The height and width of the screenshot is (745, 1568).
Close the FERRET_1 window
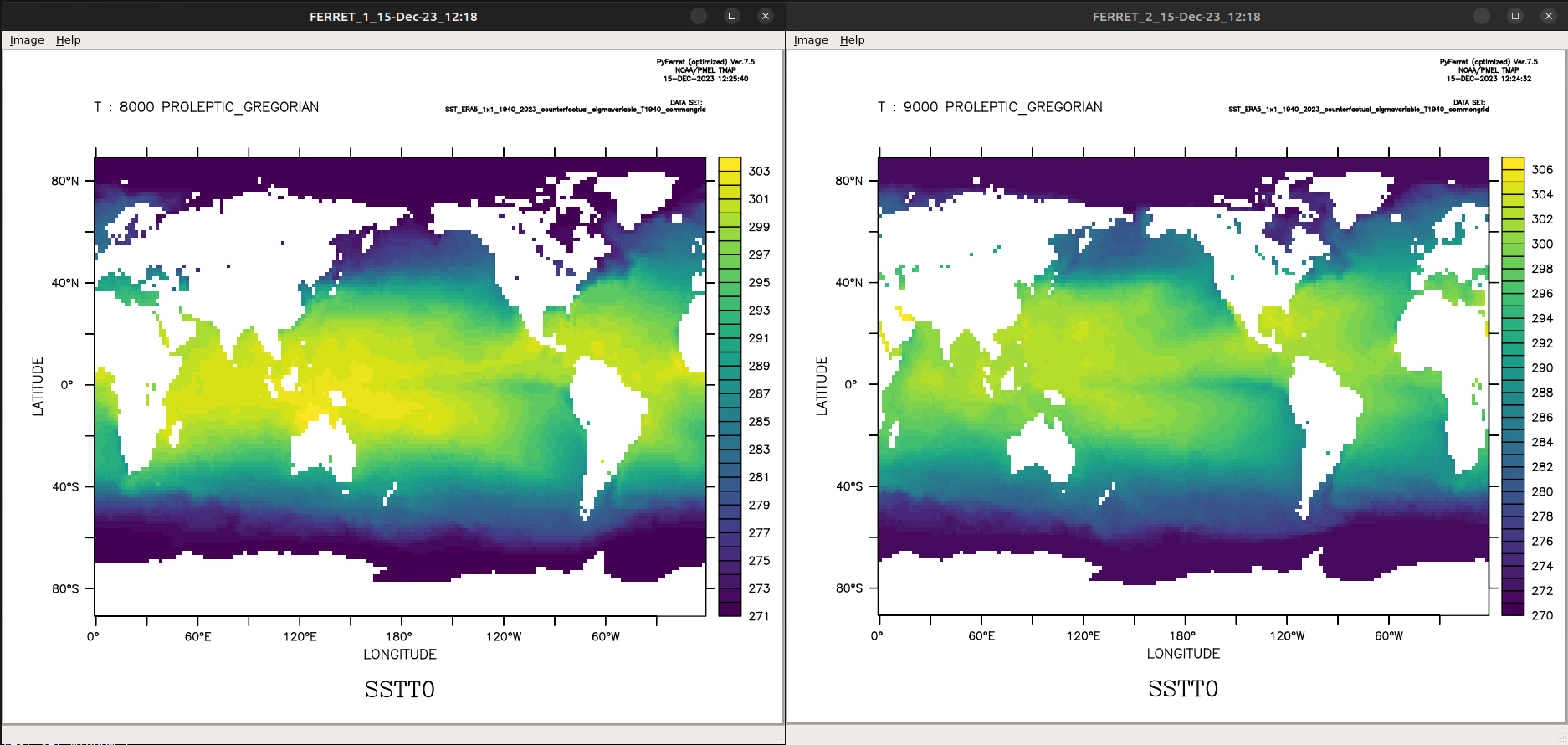pyautogui.click(x=765, y=16)
